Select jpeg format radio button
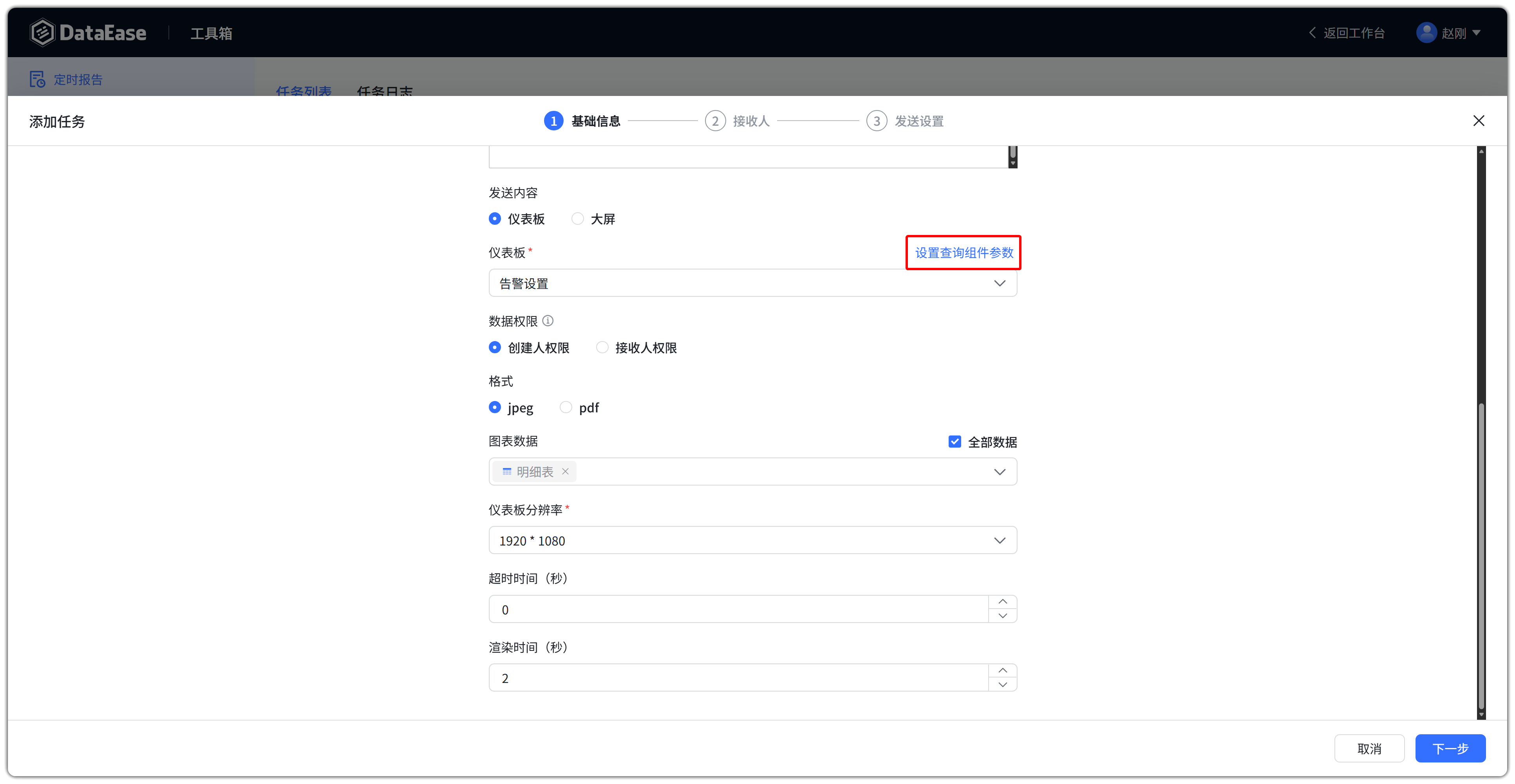The image size is (1515, 784). point(495,407)
